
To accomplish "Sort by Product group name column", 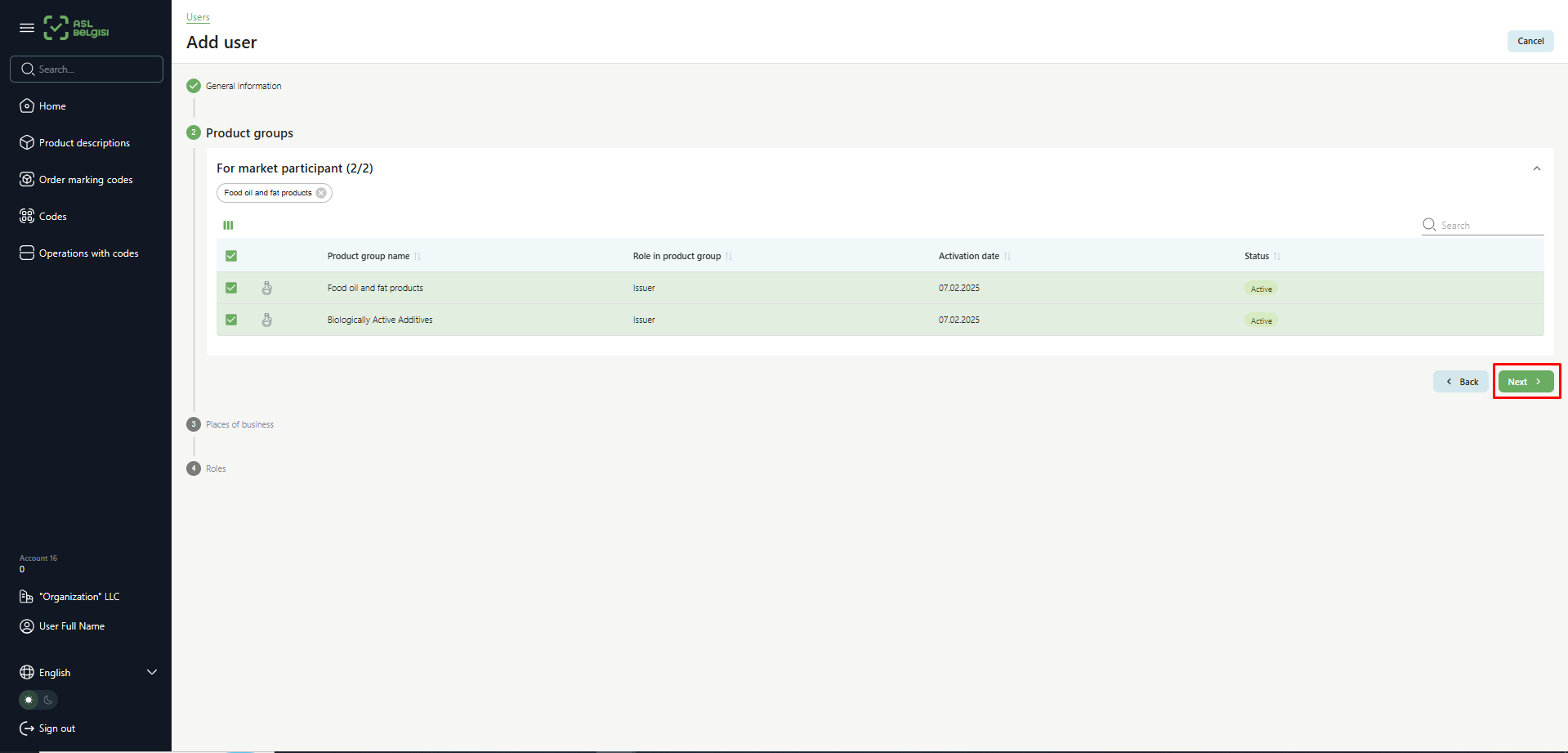I will coord(418,257).
